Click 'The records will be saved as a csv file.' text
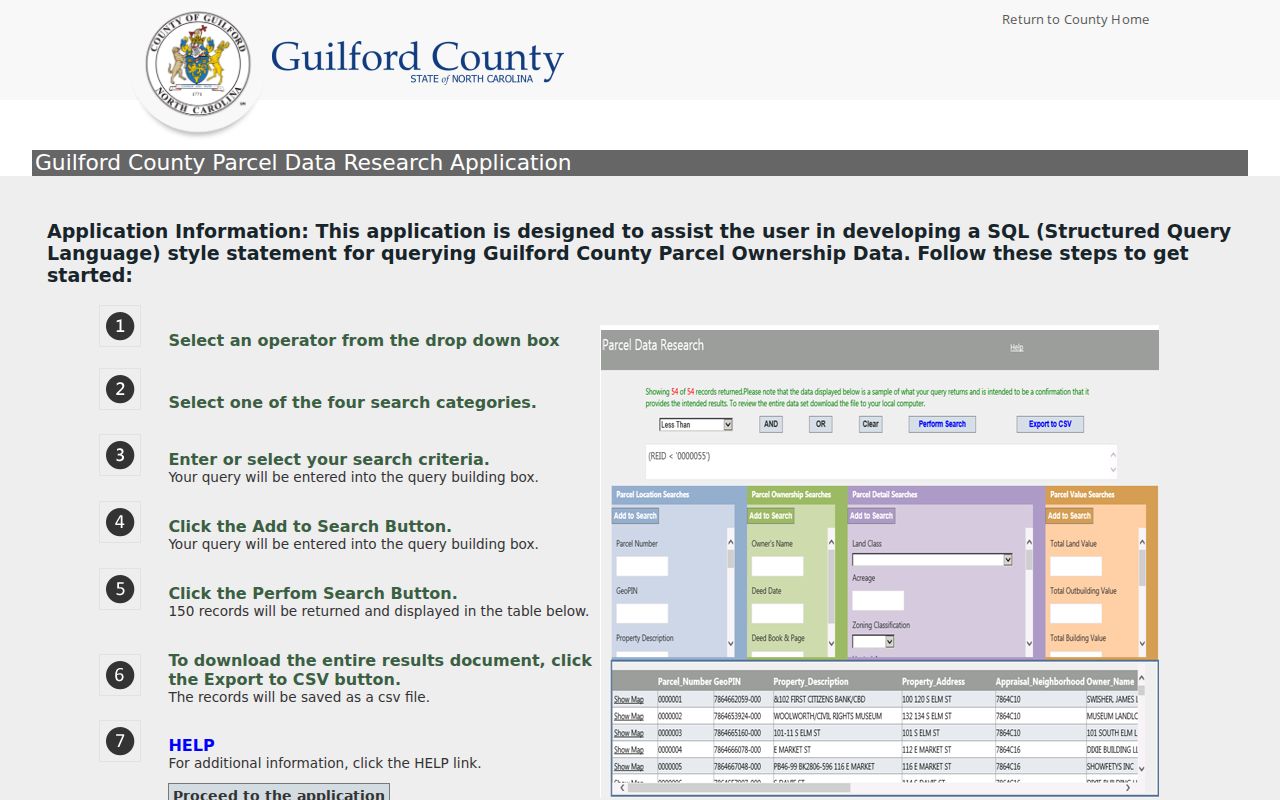Image resolution: width=1280 pixels, height=800 pixels. coord(299,697)
